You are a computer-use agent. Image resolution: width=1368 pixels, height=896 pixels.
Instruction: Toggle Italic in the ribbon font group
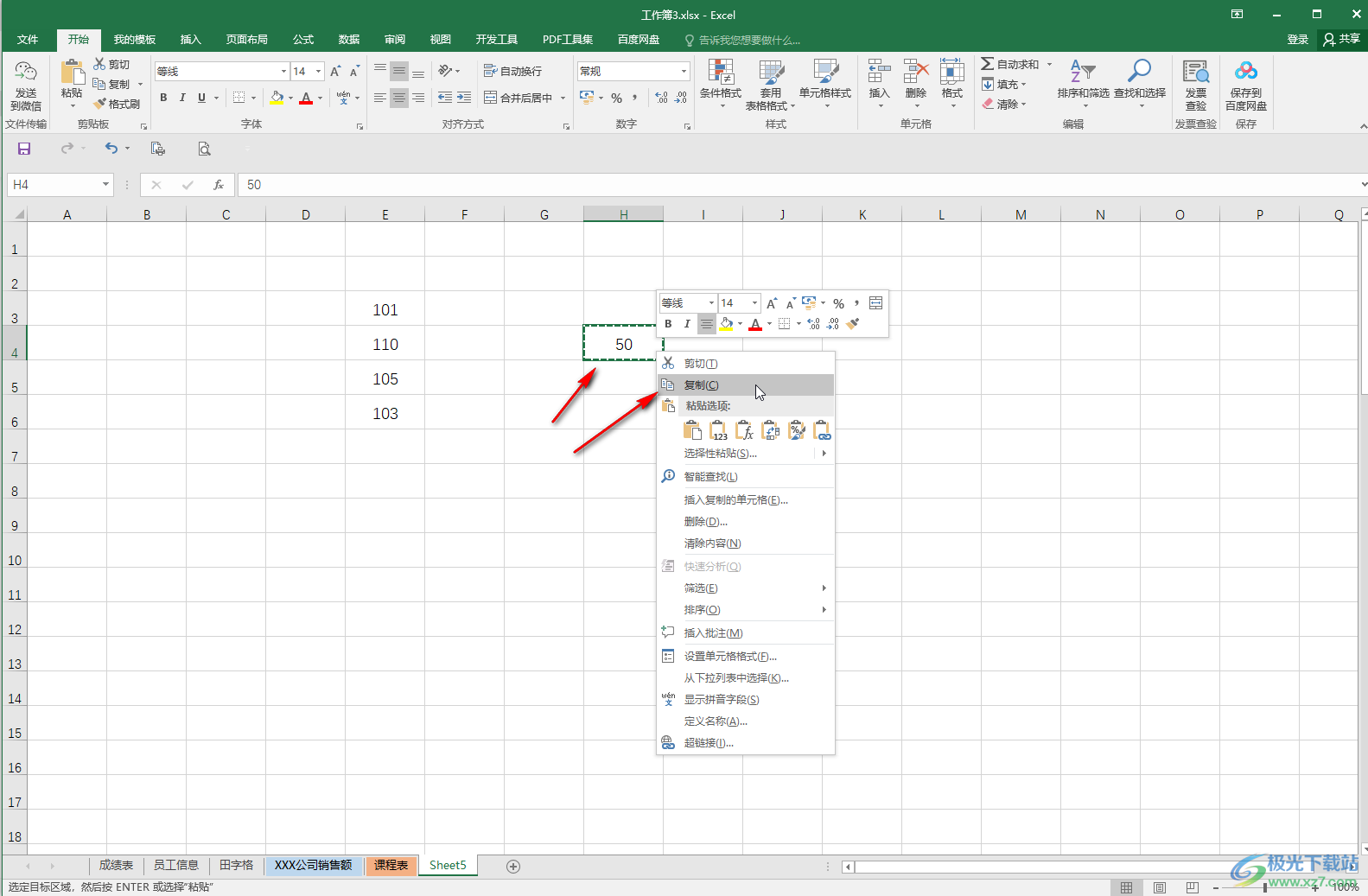pyautogui.click(x=182, y=98)
